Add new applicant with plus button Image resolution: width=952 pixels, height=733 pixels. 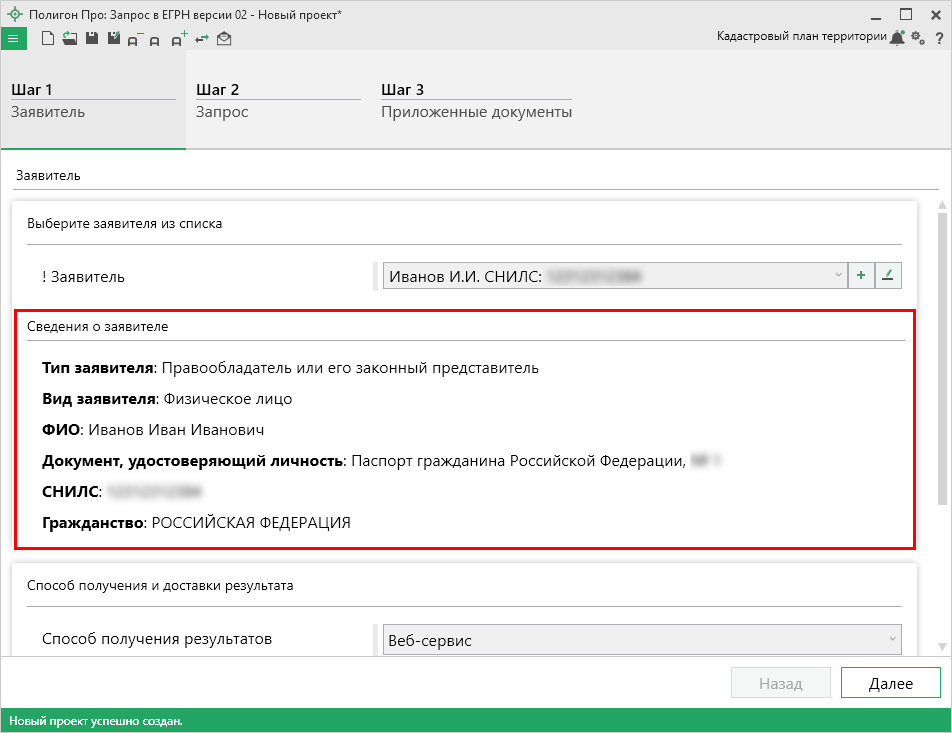click(860, 276)
